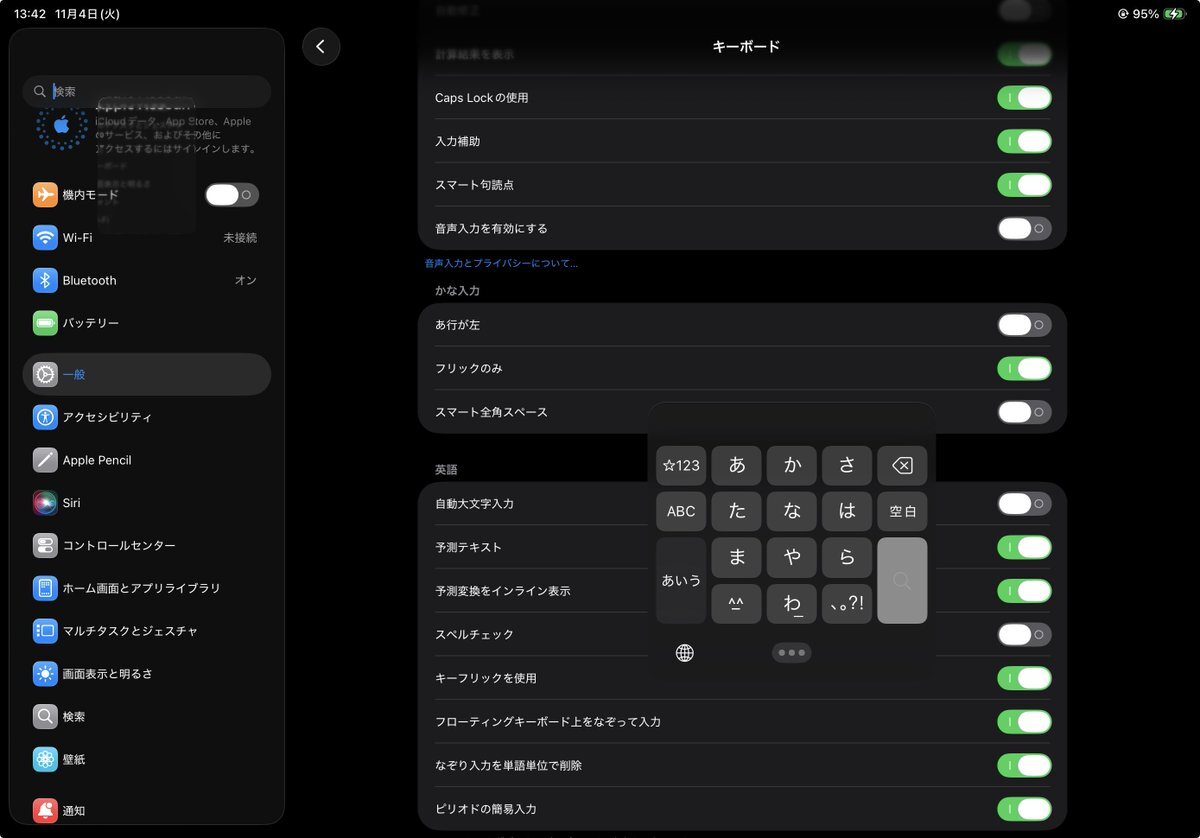Tap the か key
The height and width of the screenshot is (838, 1200).
tap(792, 465)
